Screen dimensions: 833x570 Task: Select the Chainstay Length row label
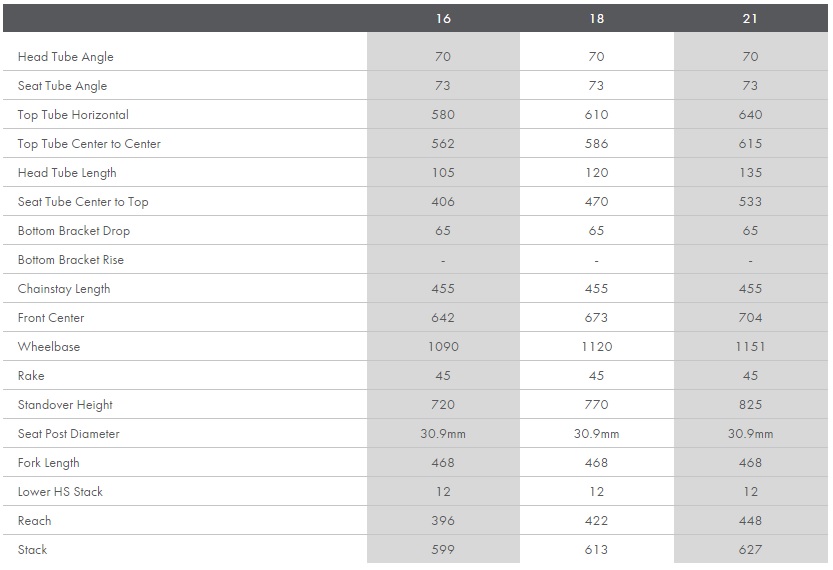pyautogui.click(x=64, y=289)
